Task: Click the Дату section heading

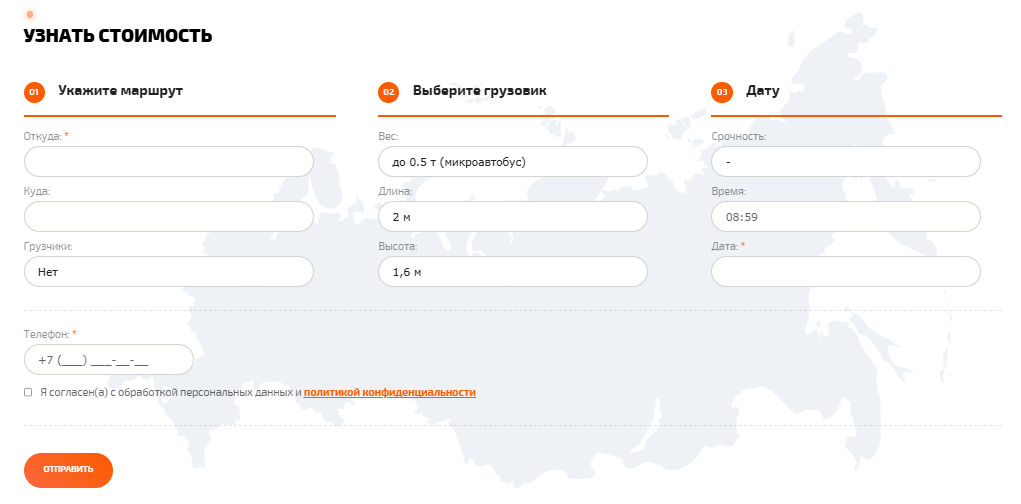Action: pyautogui.click(x=762, y=91)
